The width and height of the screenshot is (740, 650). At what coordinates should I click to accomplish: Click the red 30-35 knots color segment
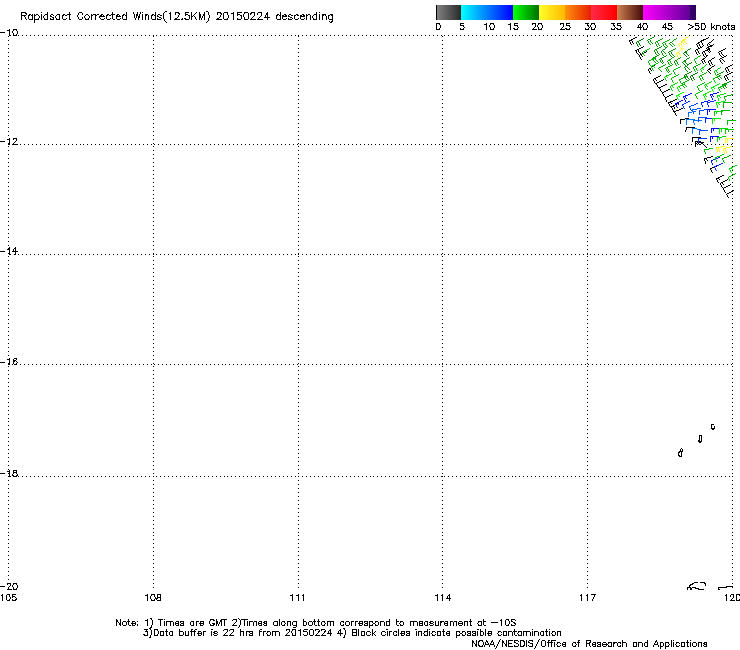pyautogui.click(x=604, y=12)
